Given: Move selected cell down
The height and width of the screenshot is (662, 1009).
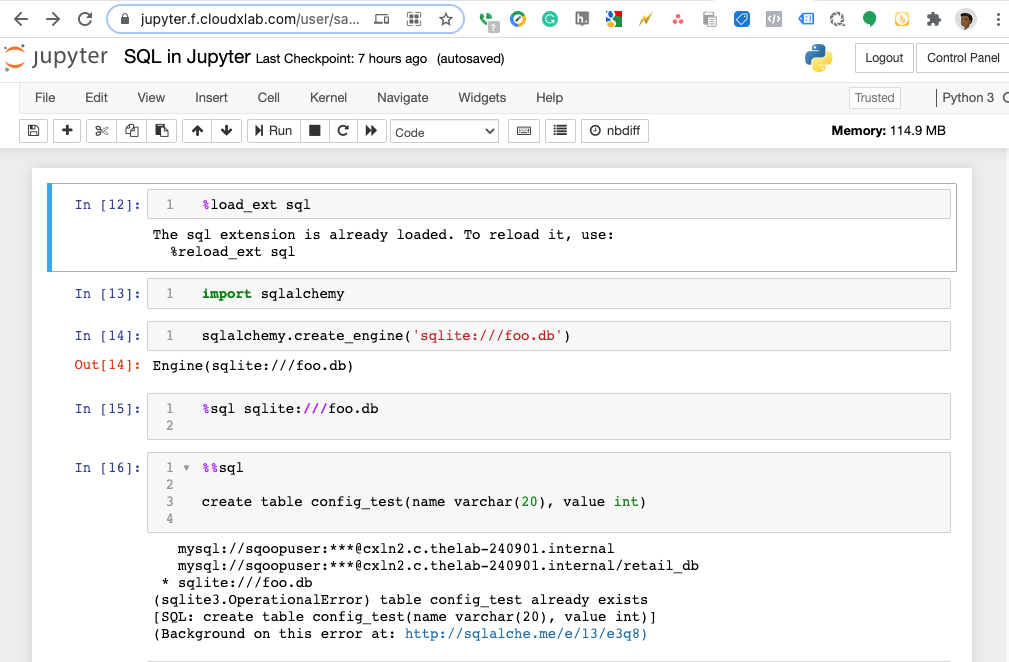Looking at the screenshot, I should pos(227,131).
